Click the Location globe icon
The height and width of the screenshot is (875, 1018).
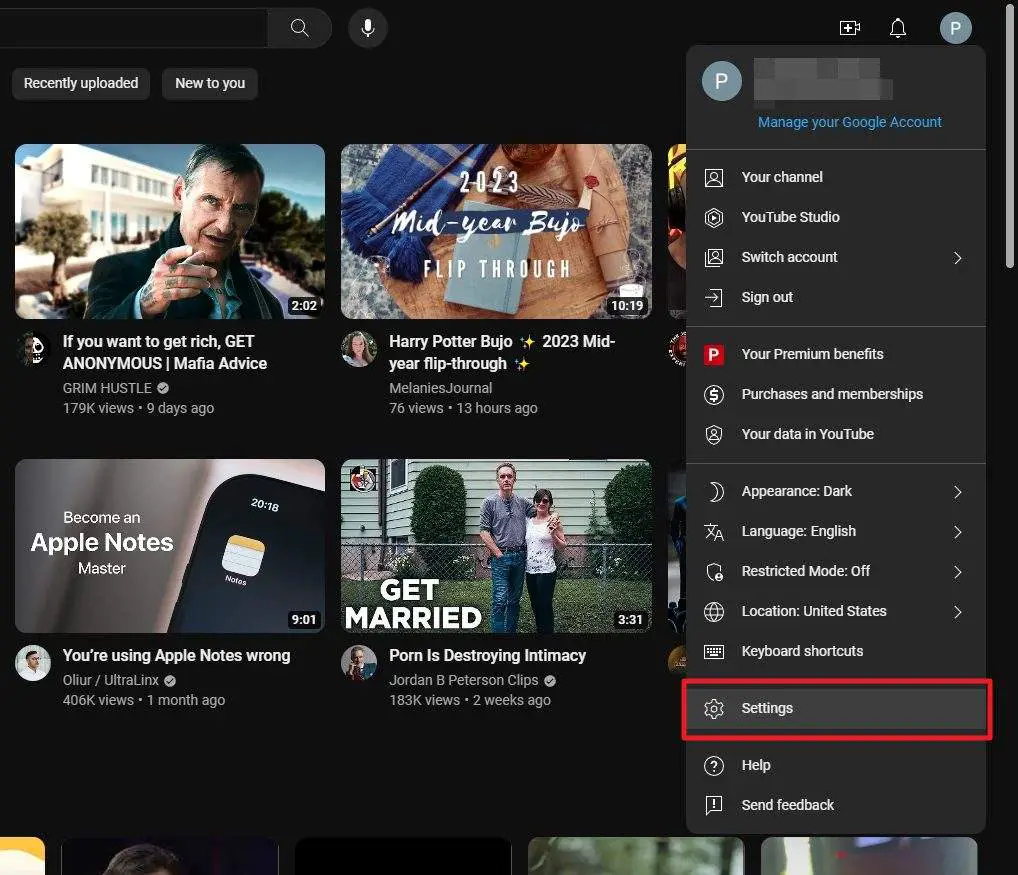714,611
